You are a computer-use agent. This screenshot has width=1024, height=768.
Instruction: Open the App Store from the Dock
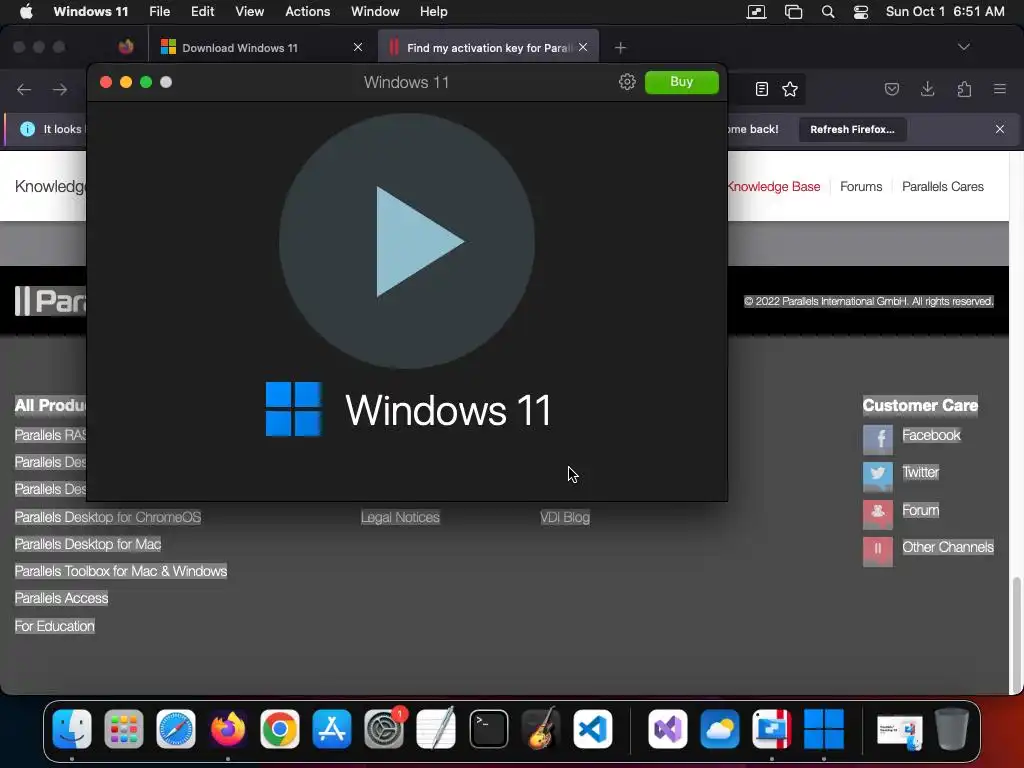coord(332,729)
